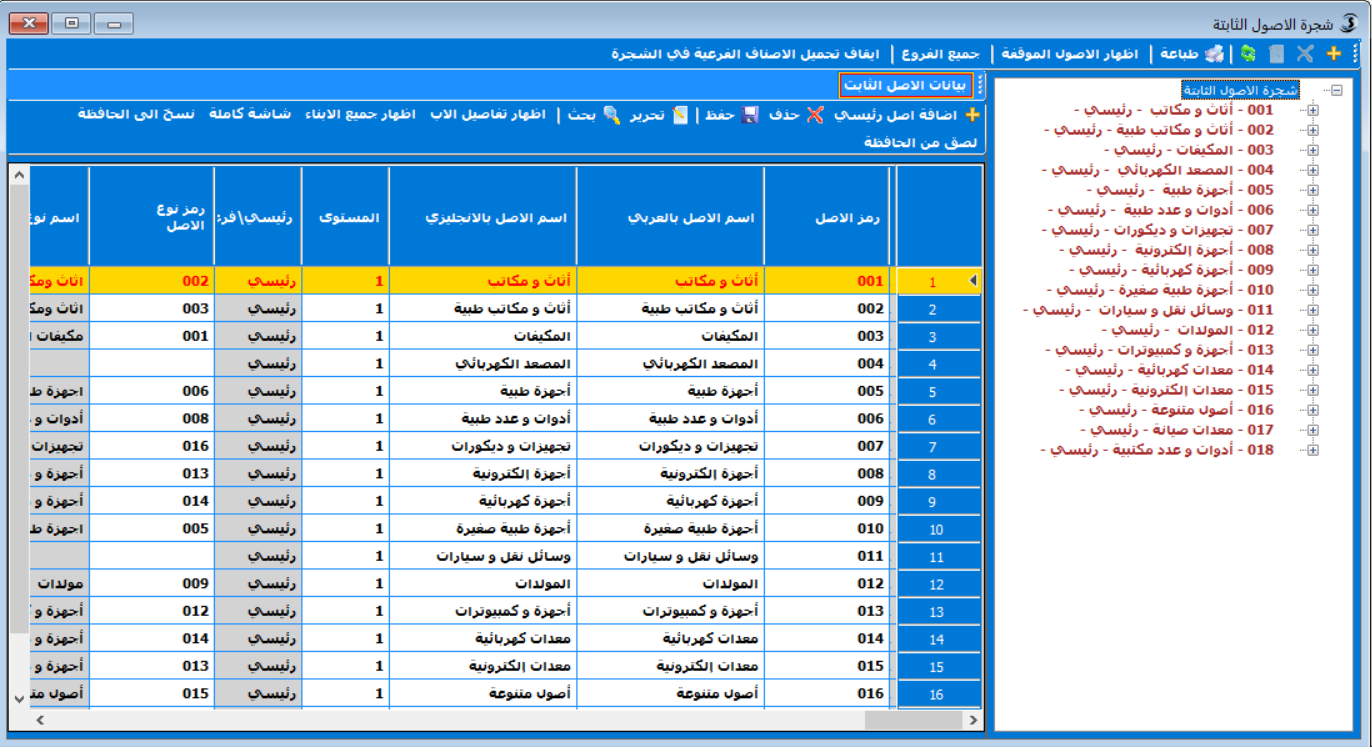This screenshot has width=1372, height=747.
Task: Expand tree node 005 أجهزة طبية
Action: [x=1313, y=190]
